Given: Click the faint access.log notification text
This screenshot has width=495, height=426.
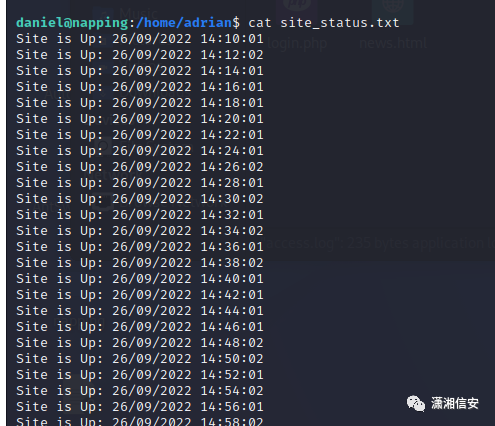Looking at the screenshot, I should click(379, 243).
